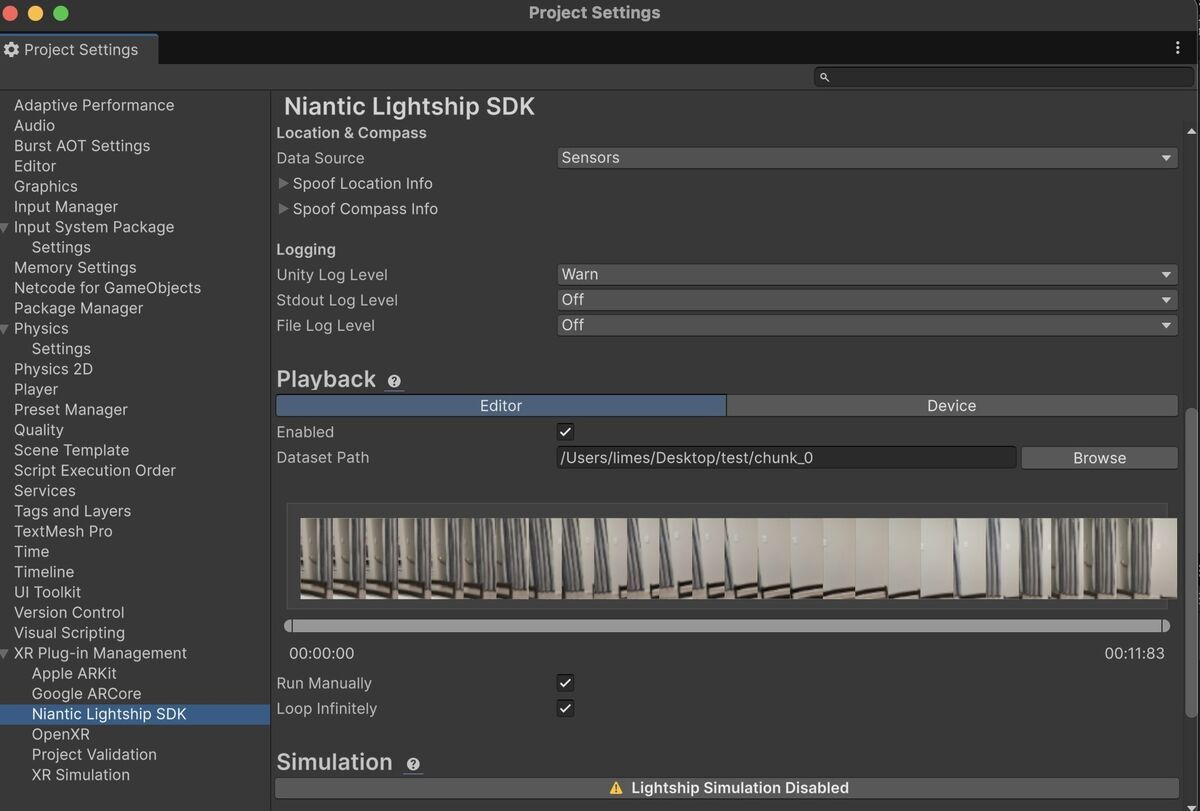1200x811 pixels.
Task: Click the playback frames thumbnail strip
Action: [738, 558]
